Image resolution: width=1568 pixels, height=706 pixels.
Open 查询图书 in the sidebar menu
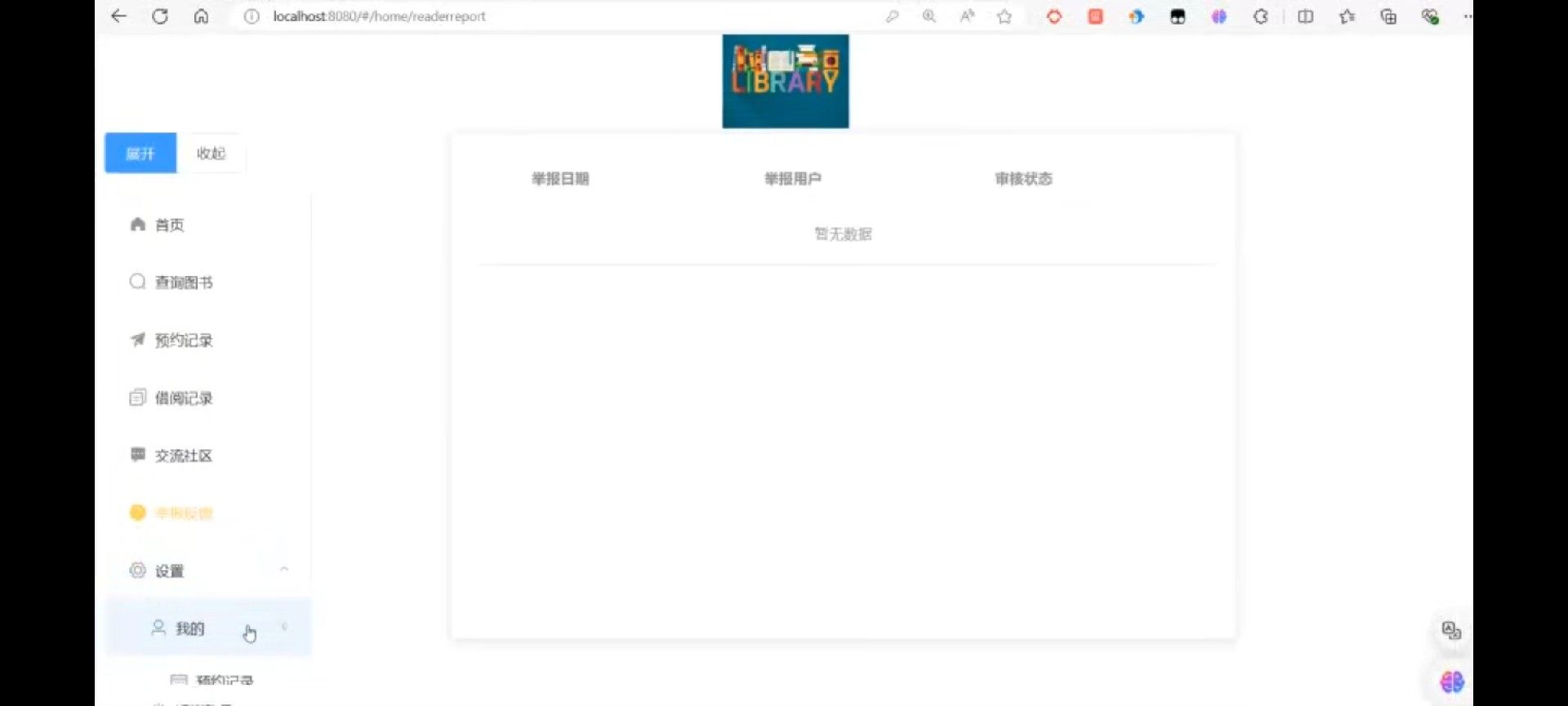[184, 283]
